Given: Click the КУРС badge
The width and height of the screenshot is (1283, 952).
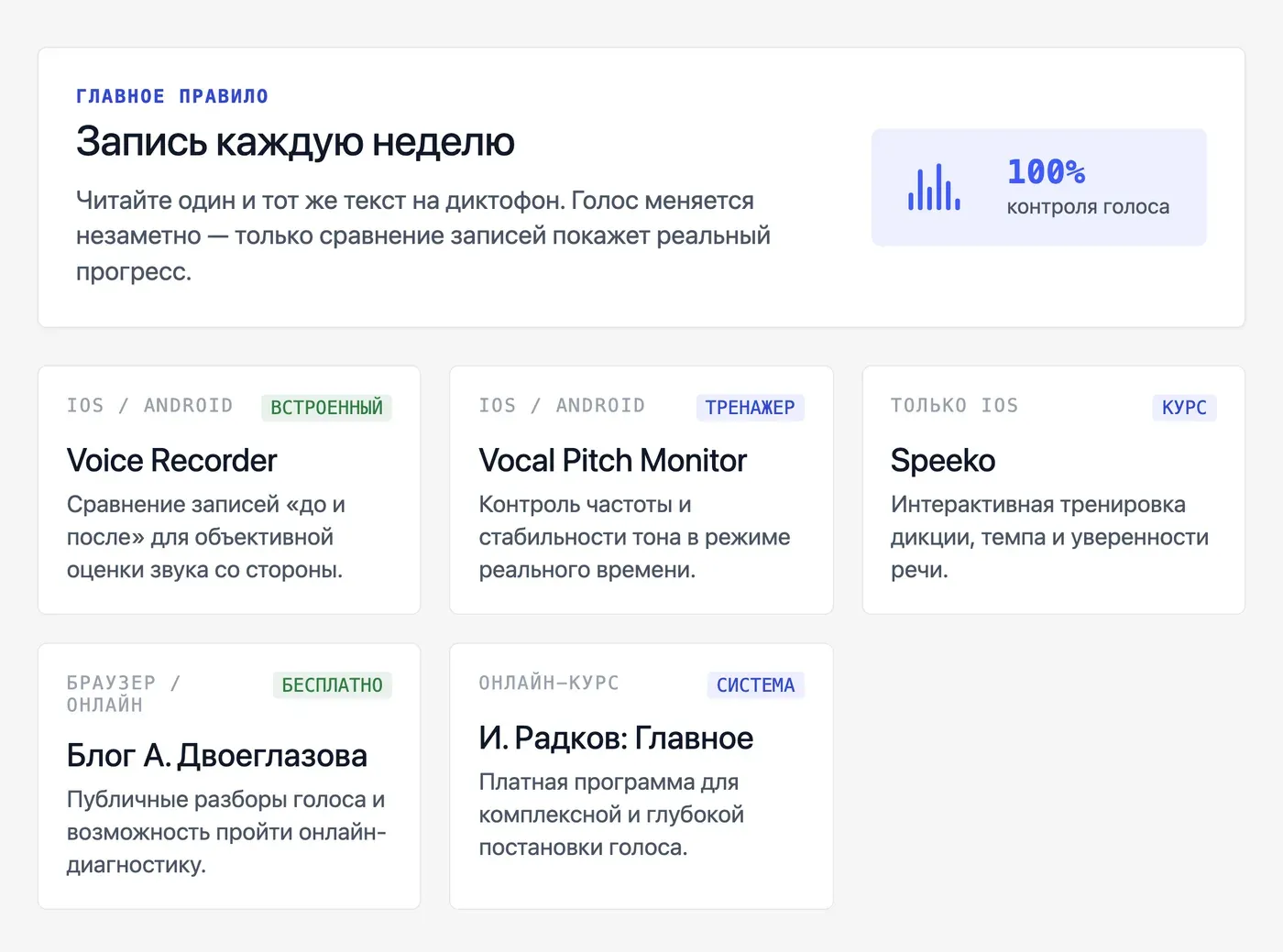Looking at the screenshot, I should (x=1184, y=408).
